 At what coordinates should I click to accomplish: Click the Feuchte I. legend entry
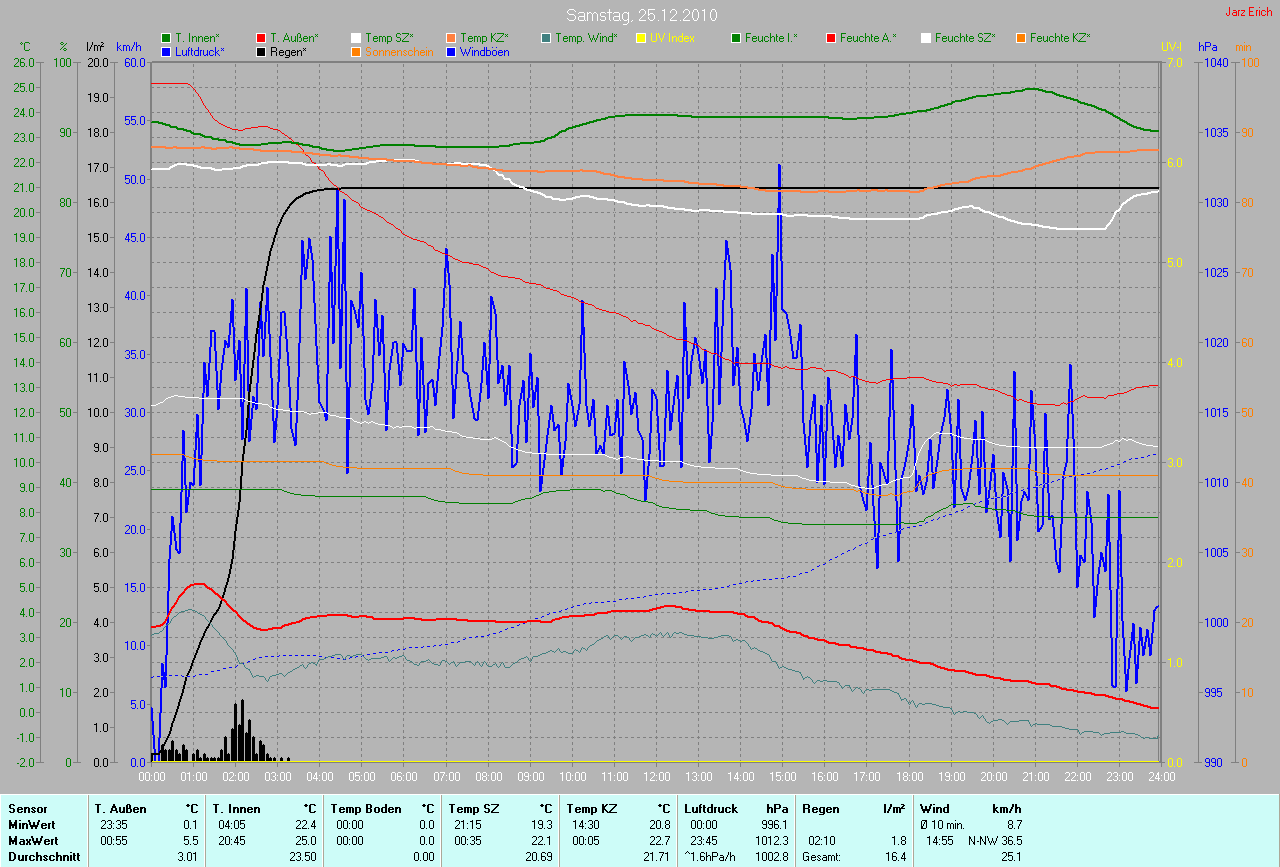770,38
